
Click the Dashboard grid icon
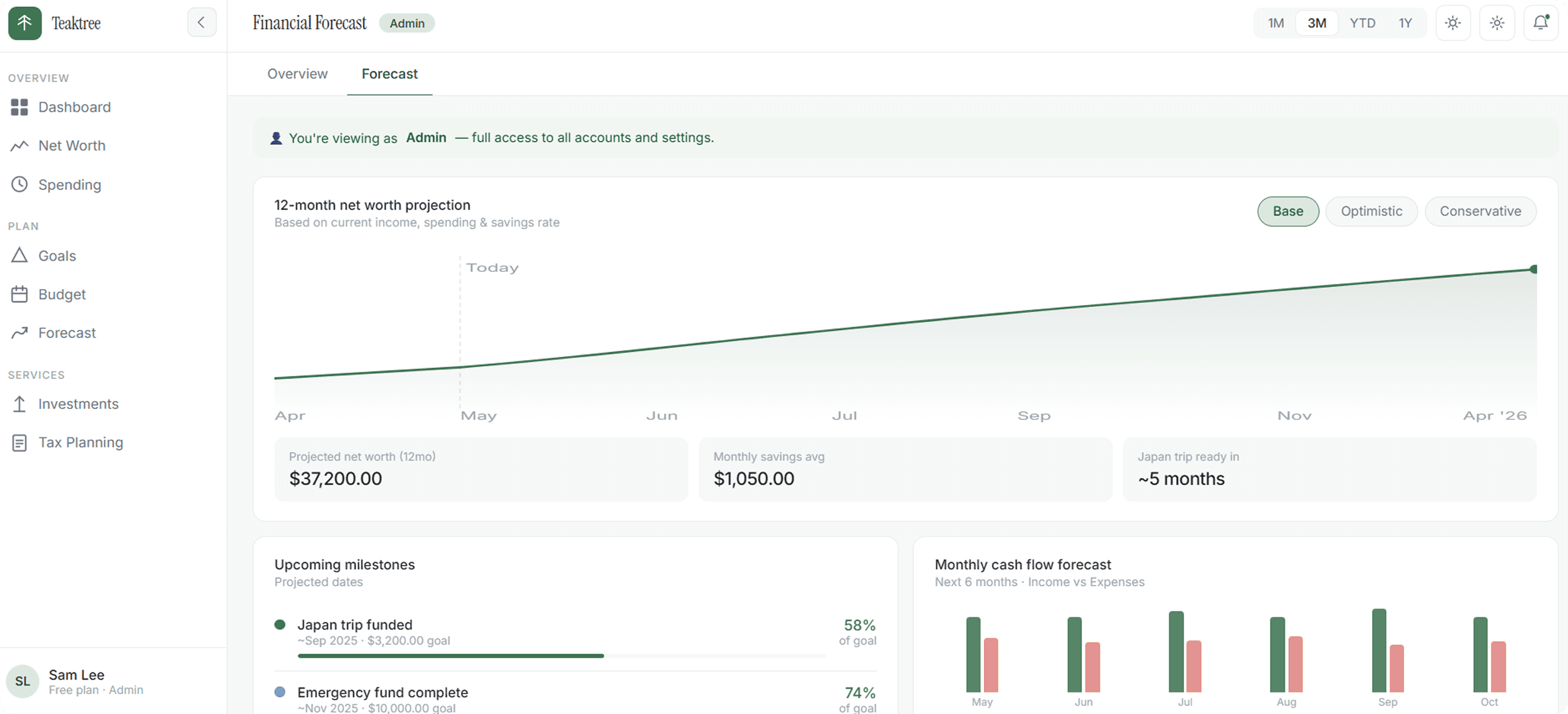click(19, 107)
